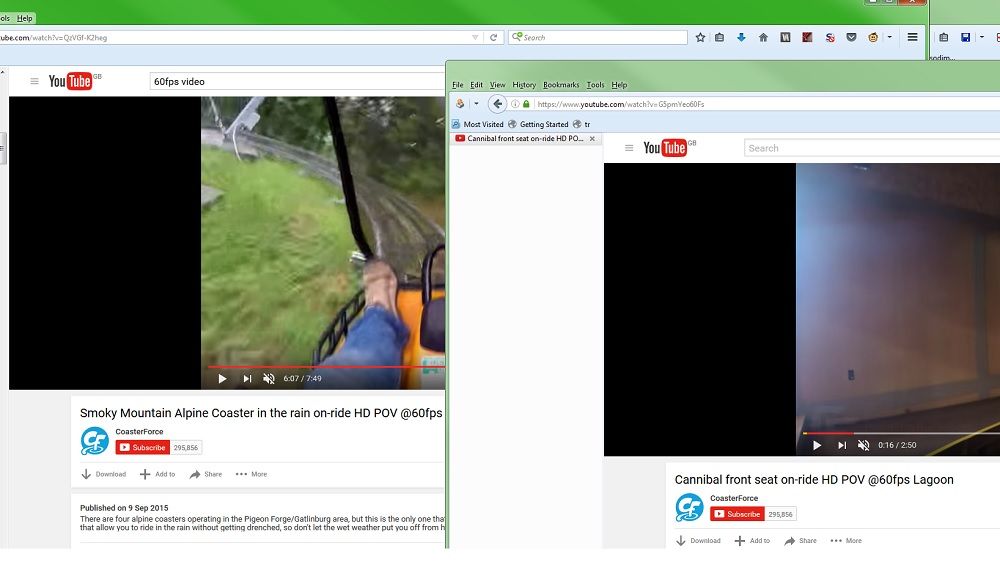
Task: Open the dropdown arrow next to the monkey icon
Action: [890, 38]
